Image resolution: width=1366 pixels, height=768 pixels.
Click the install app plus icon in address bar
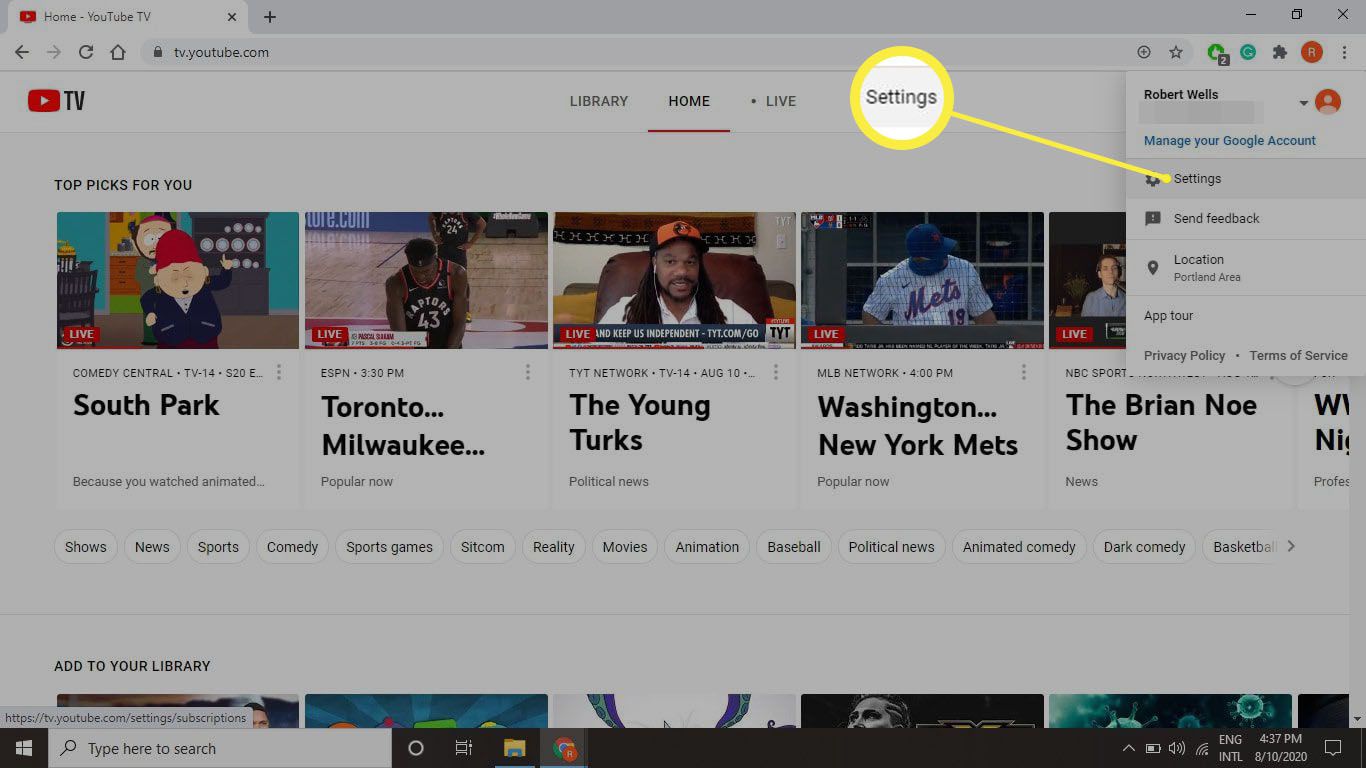1144,52
